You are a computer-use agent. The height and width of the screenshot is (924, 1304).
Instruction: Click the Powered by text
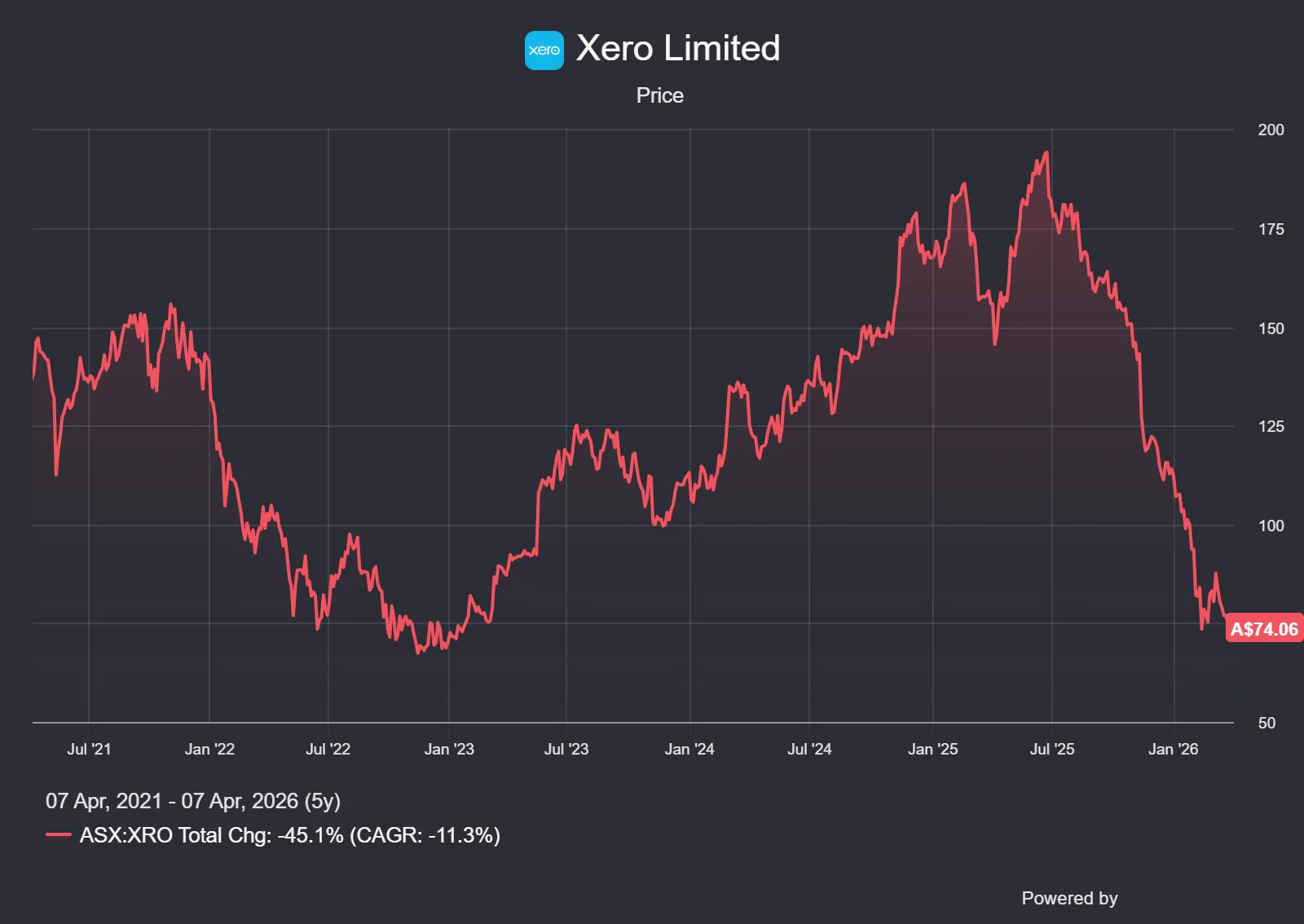1068,898
